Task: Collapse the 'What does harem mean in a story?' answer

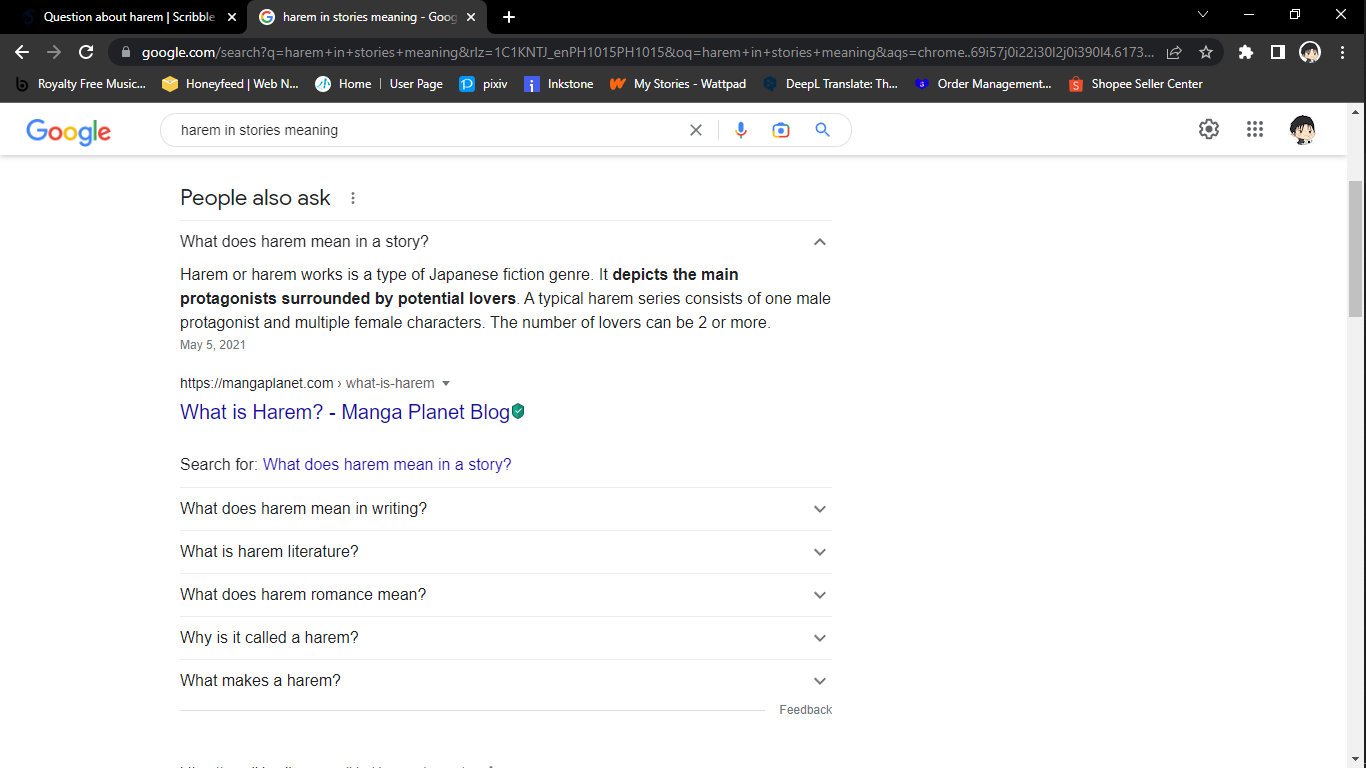Action: point(819,242)
